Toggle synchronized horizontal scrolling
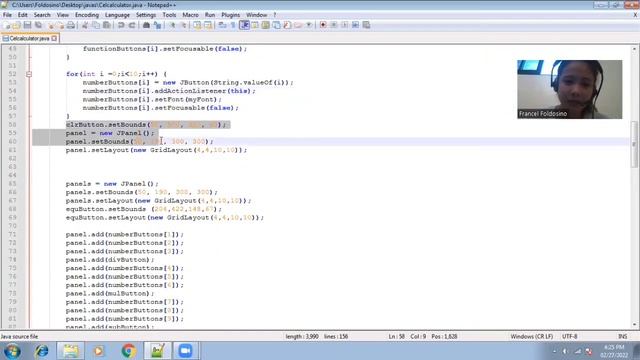 (x=208, y=25)
